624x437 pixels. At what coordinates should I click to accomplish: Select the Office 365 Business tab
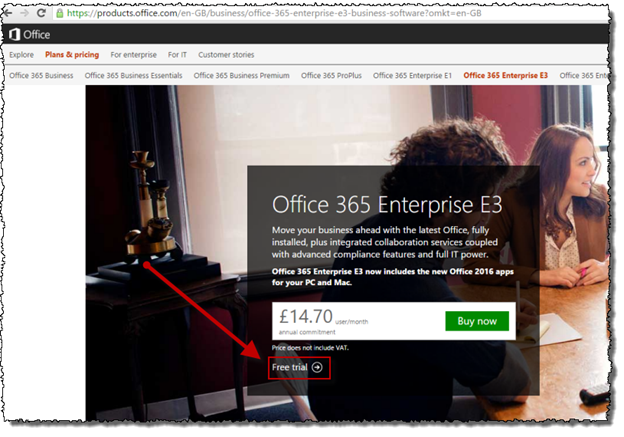point(41,75)
